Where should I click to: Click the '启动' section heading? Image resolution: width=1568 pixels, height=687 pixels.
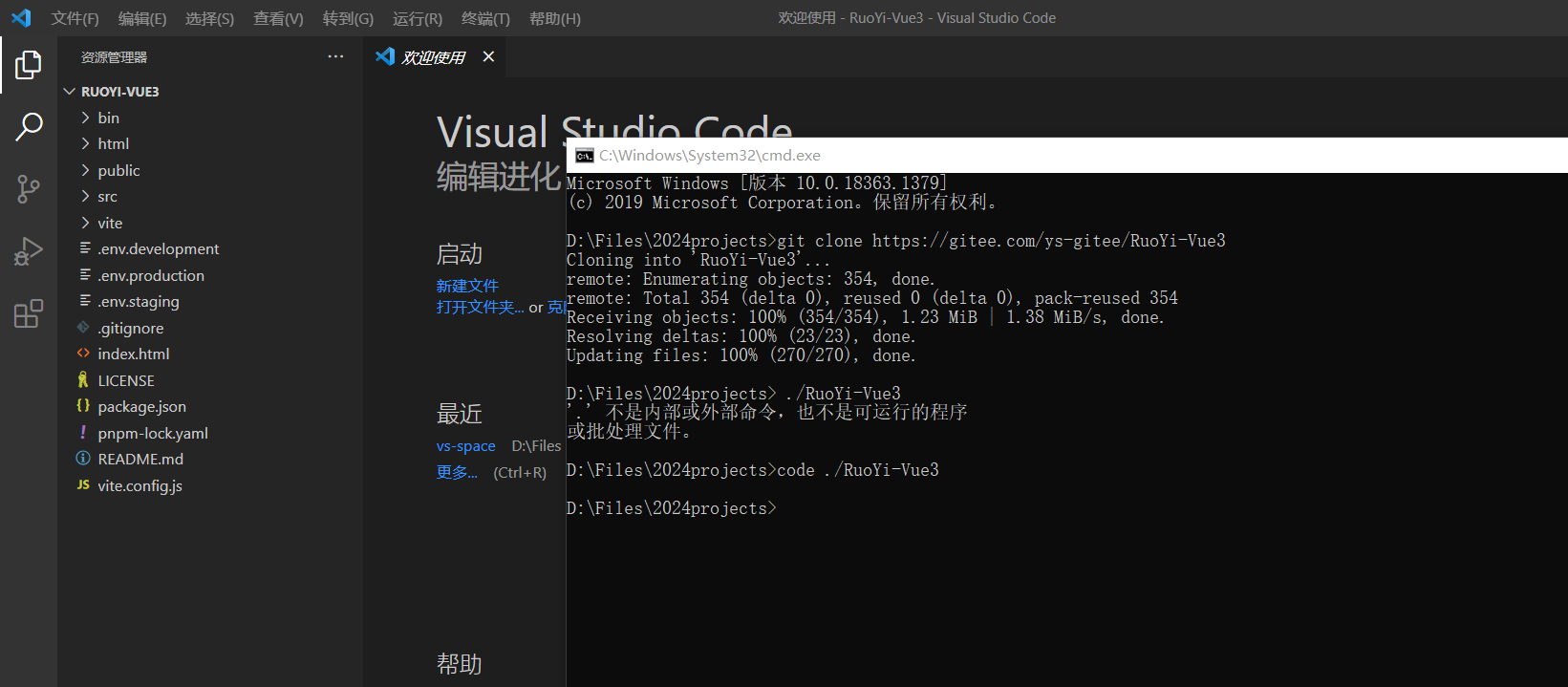[x=460, y=254]
